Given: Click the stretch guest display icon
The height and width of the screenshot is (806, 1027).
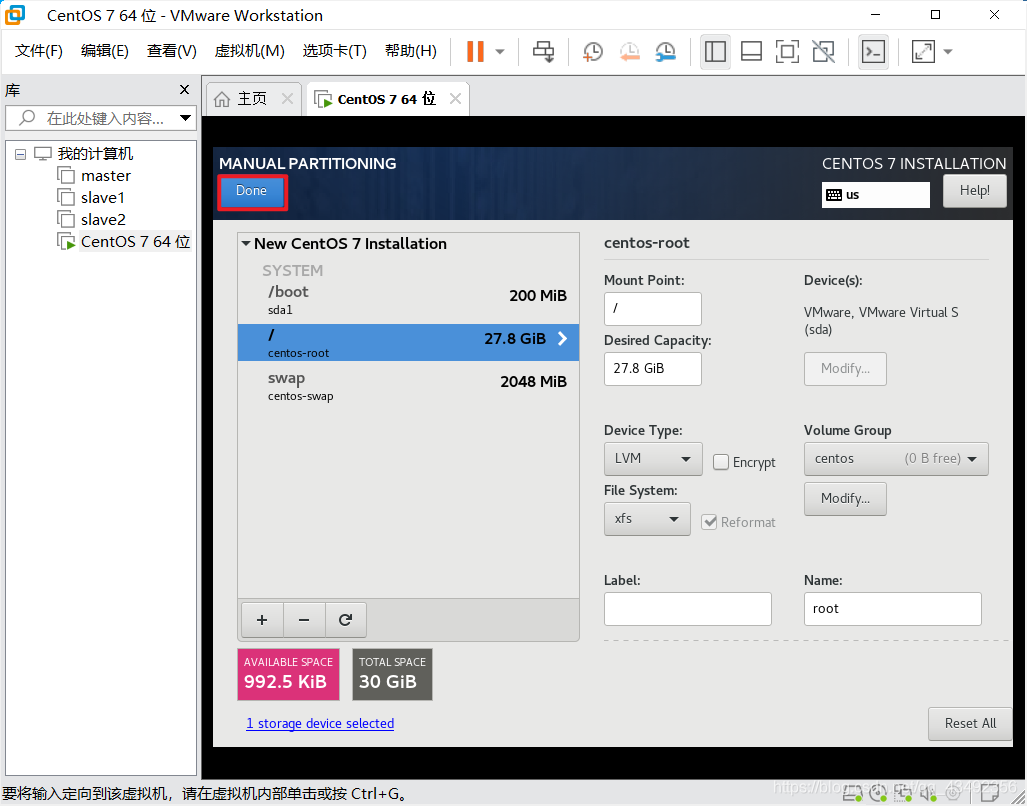Looking at the screenshot, I should click(923, 51).
